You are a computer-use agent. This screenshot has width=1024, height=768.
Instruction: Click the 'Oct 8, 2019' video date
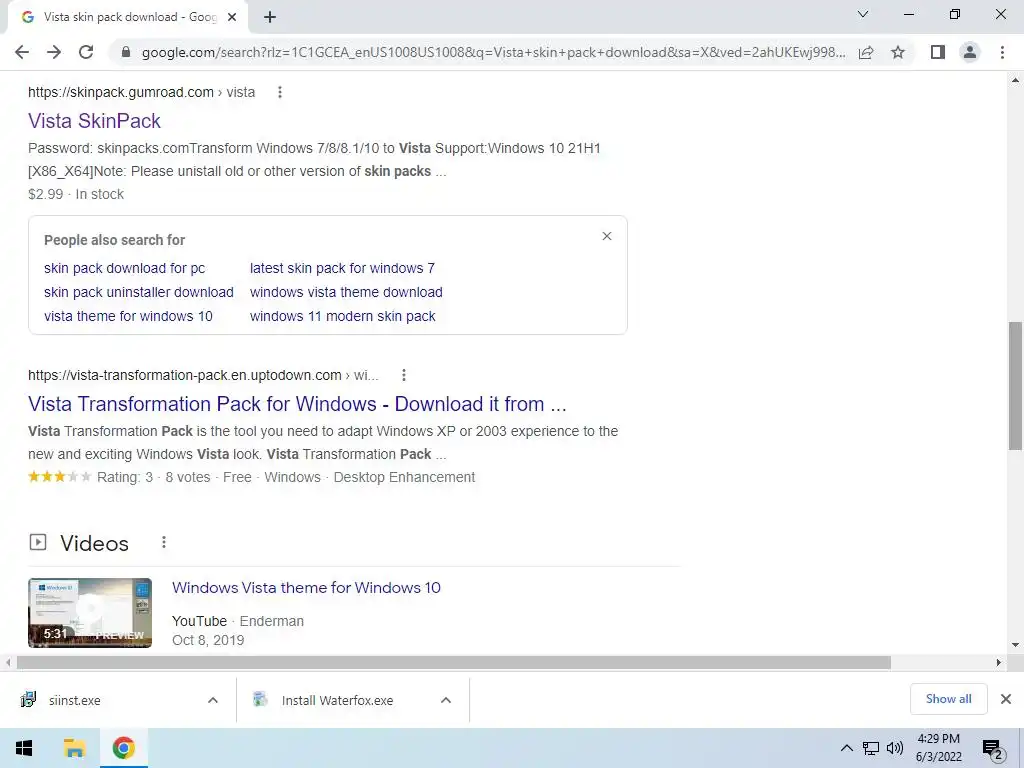click(x=208, y=640)
